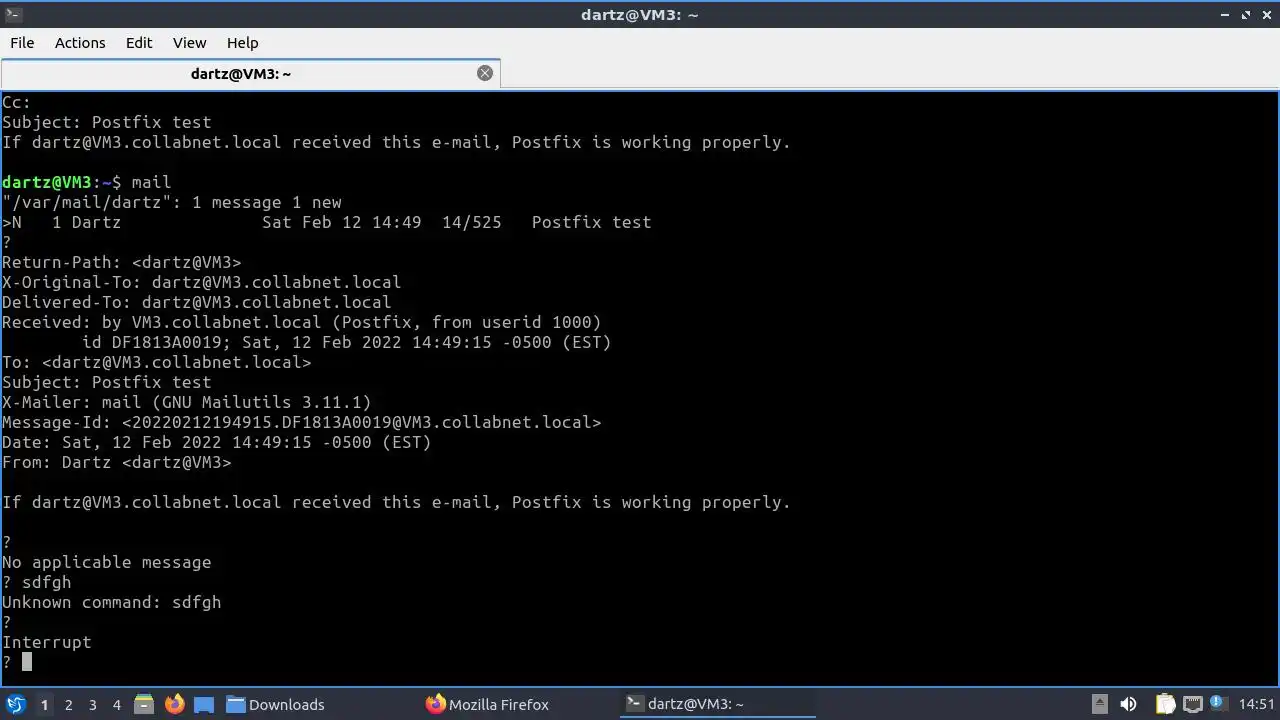Open the network connection tray icon
The width and height of the screenshot is (1280, 720).
click(1192, 704)
